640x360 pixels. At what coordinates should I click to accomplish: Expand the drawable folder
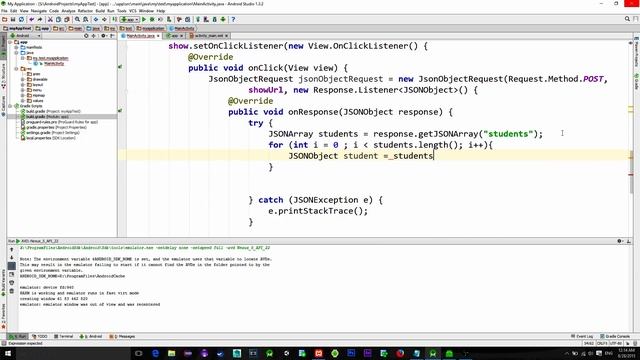coord(23,79)
